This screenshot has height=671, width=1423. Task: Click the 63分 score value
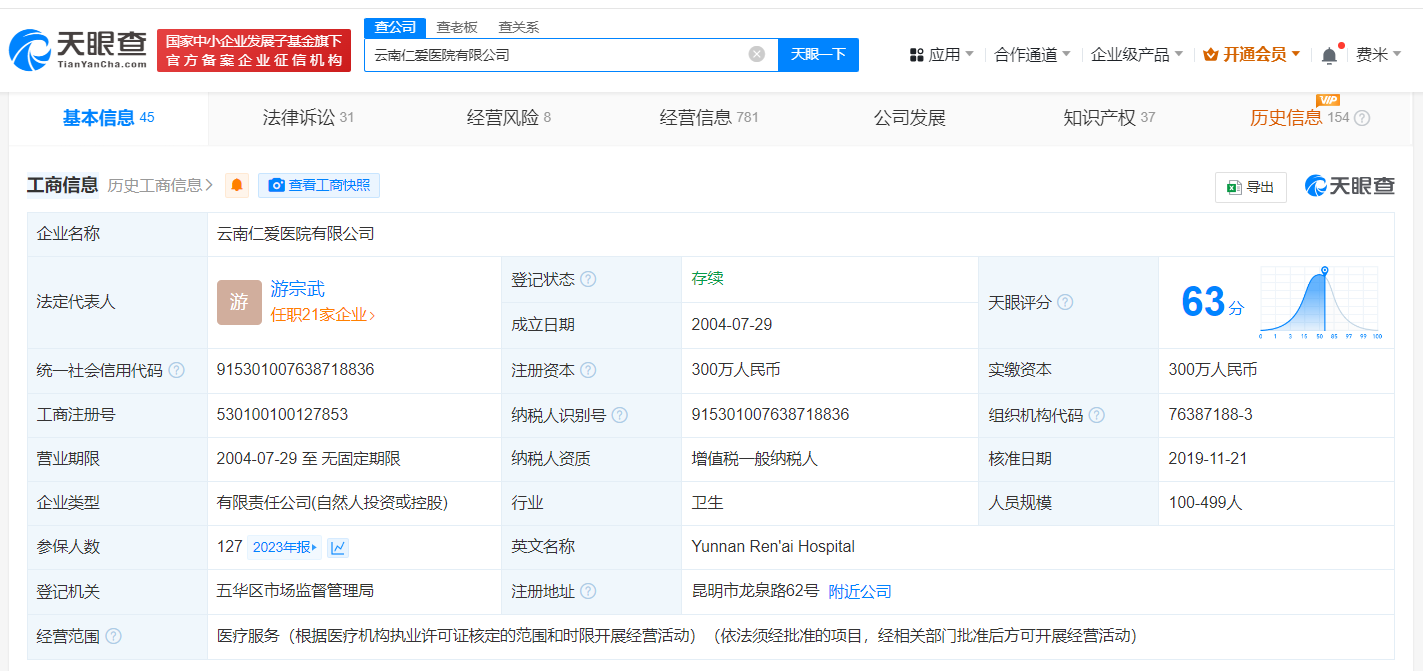1212,302
